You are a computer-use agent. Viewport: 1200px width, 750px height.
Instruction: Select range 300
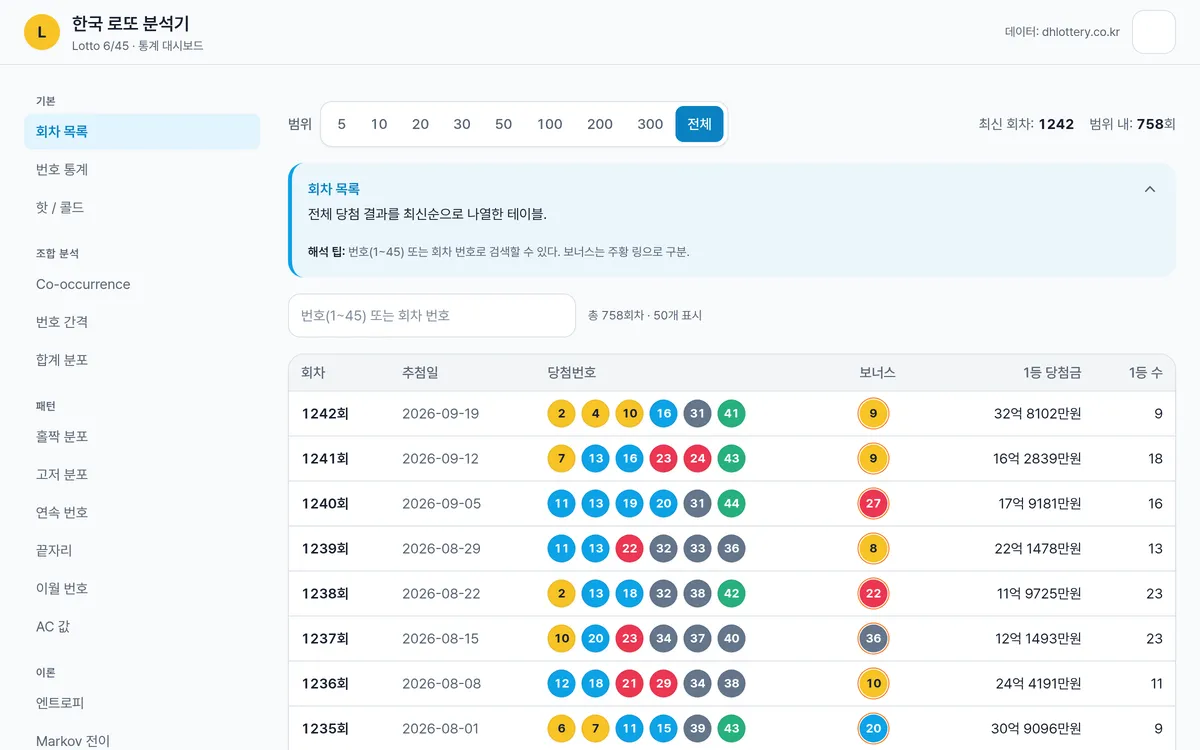pyautogui.click(x=650, y=124)
